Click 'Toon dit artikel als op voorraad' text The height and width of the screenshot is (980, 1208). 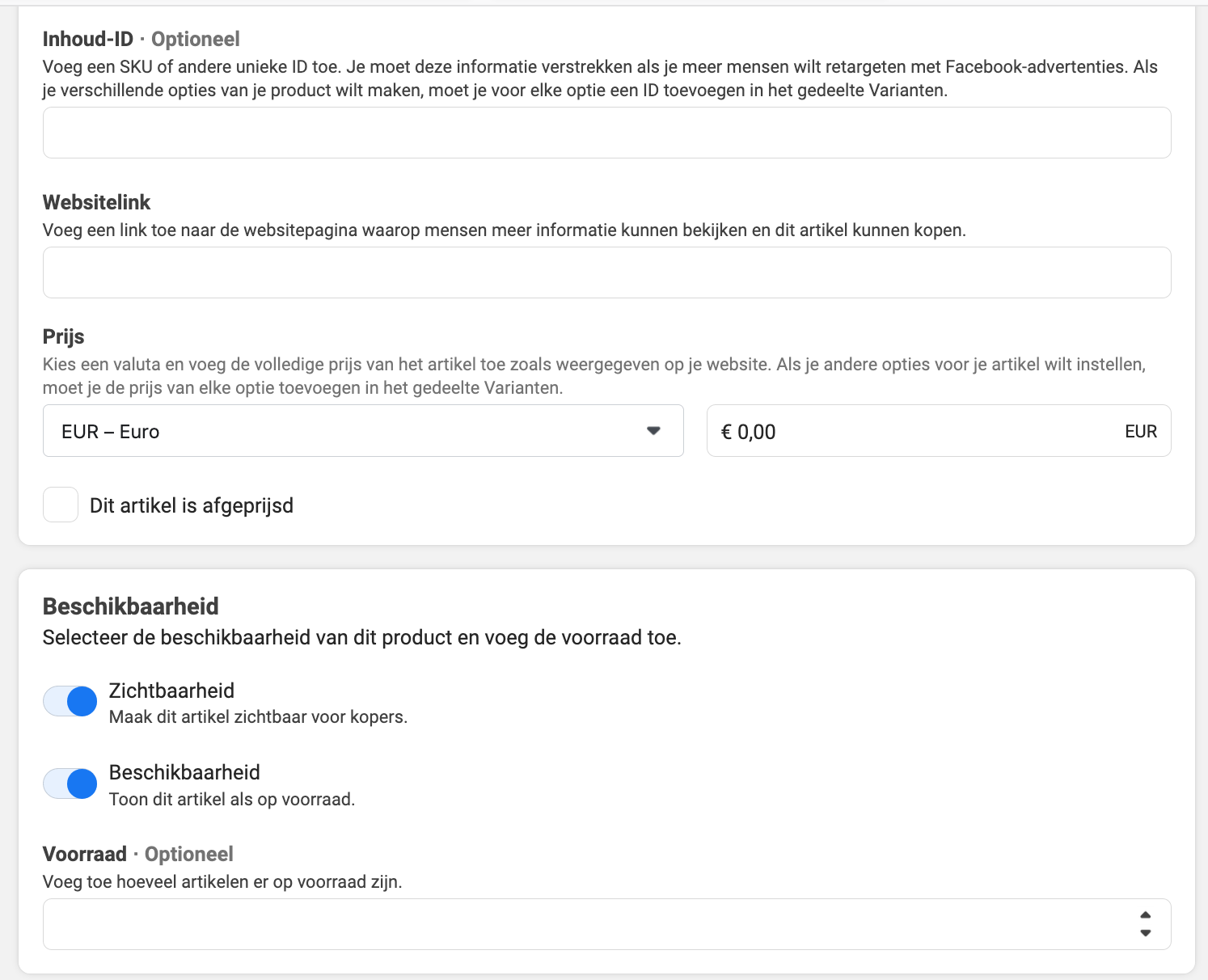tap(232, 800)
